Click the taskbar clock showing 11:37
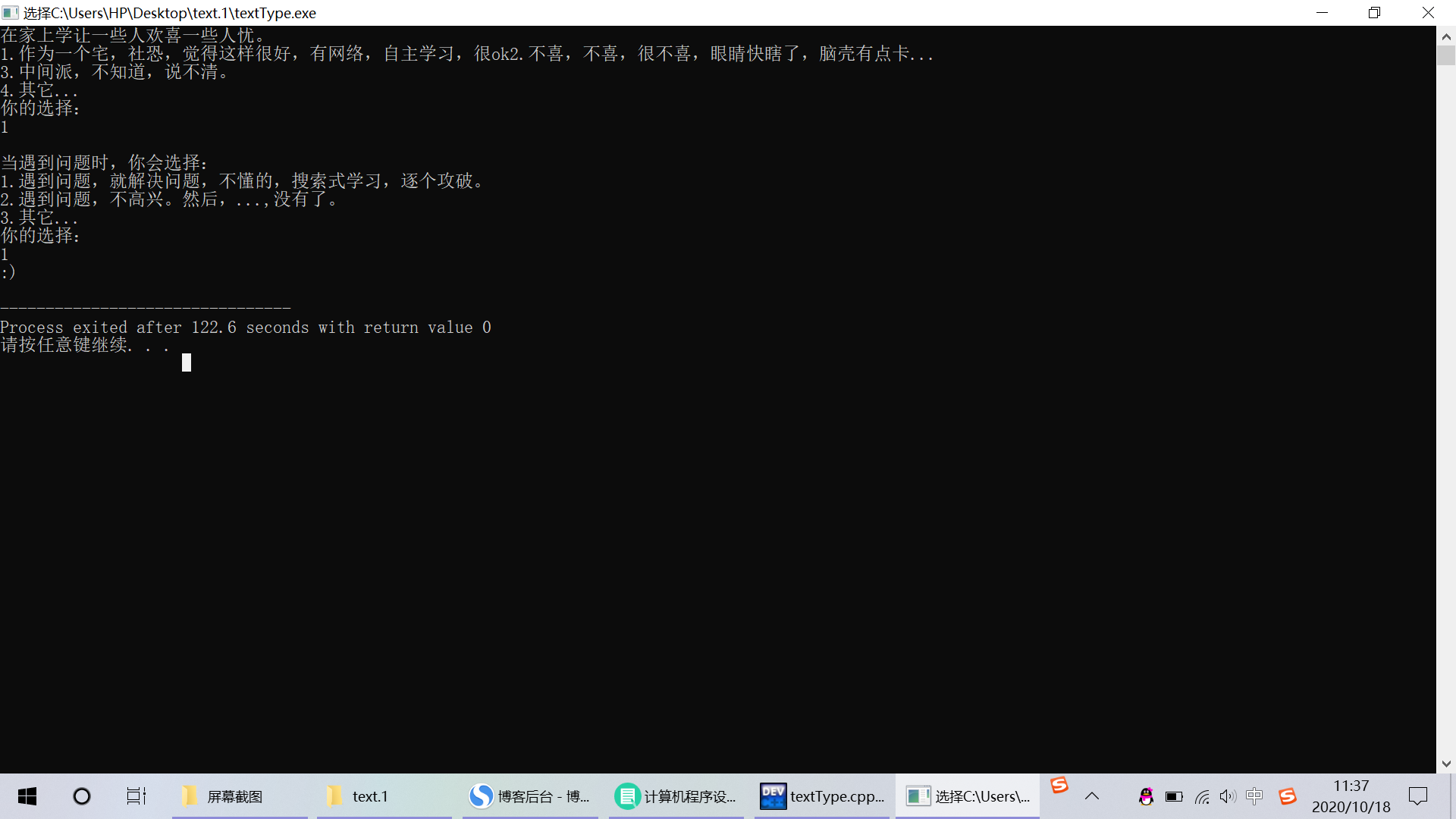The width and height of the screenshot is (1456, 819). (1351, 796)
